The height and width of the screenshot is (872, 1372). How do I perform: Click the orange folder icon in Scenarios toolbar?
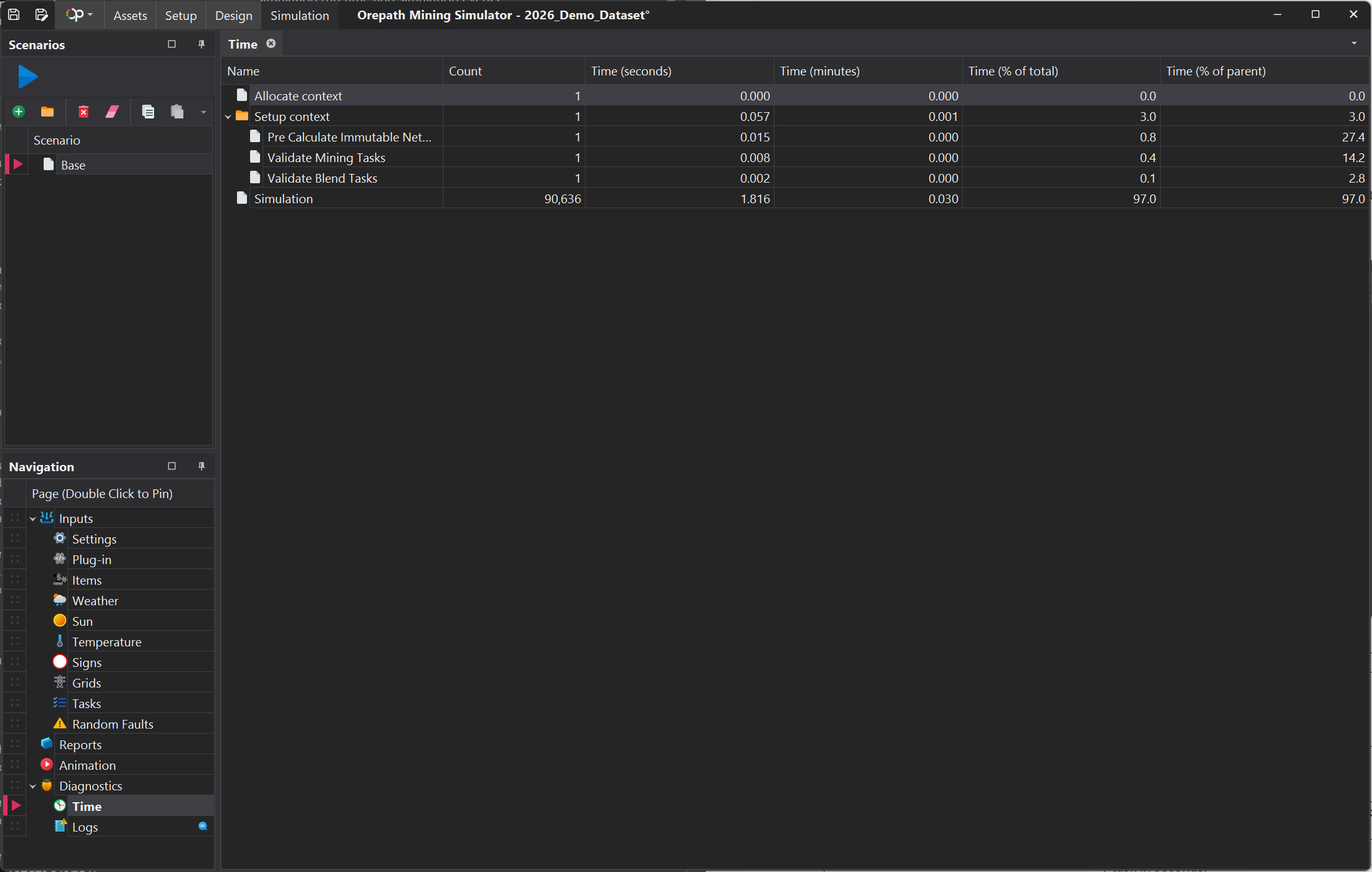point(47,112)
